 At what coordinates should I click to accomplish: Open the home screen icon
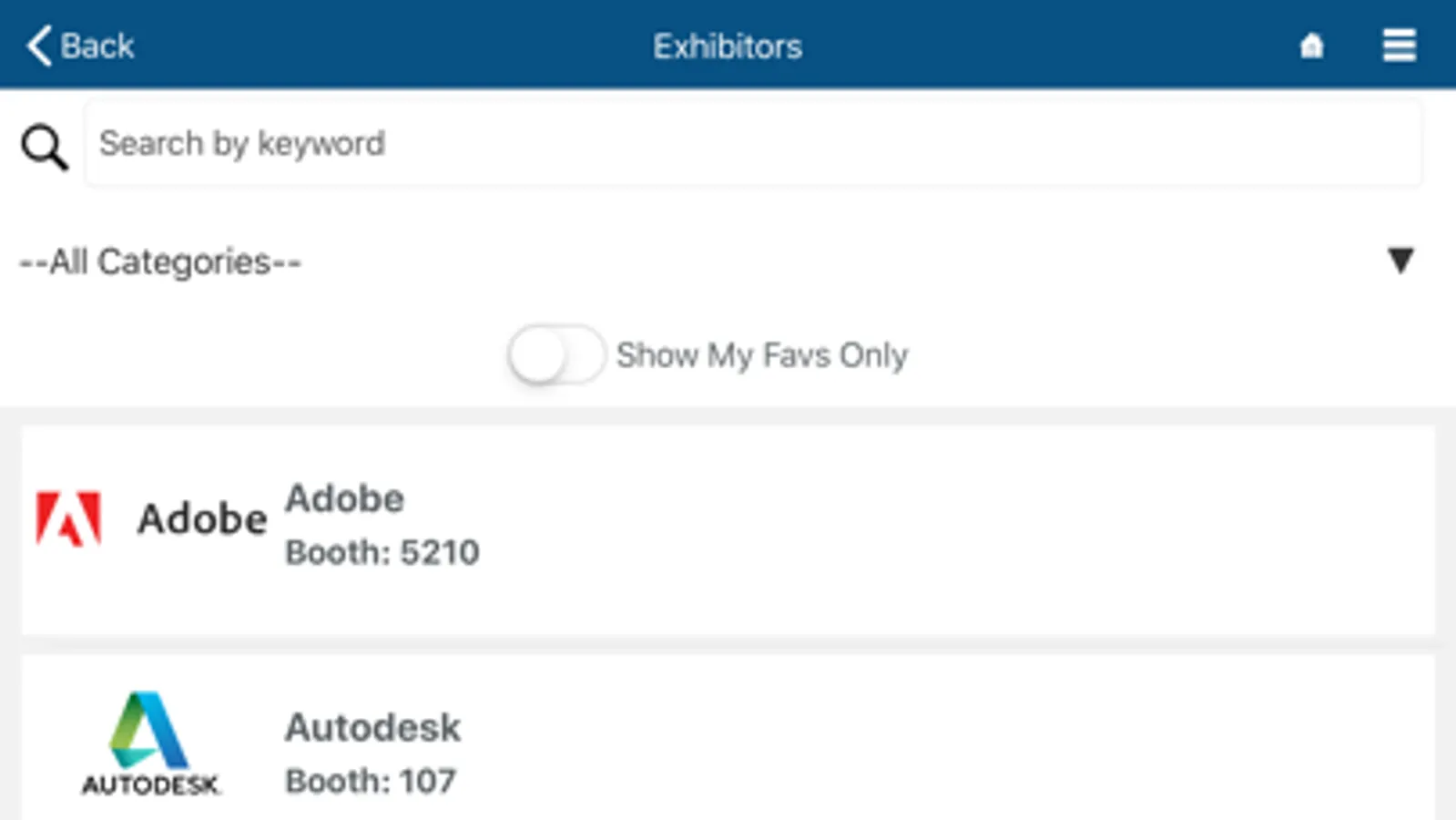1311,46
